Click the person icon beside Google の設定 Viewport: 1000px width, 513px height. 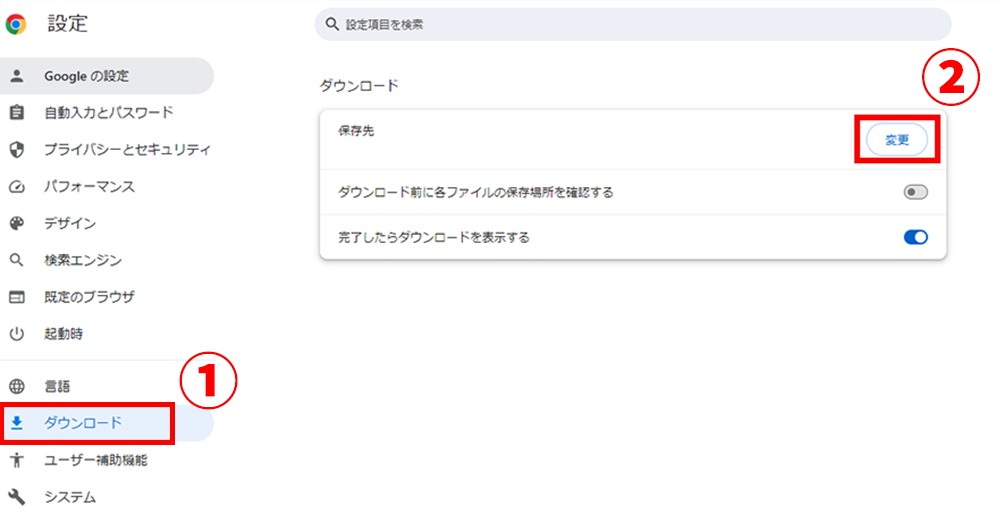coord(17,76)
